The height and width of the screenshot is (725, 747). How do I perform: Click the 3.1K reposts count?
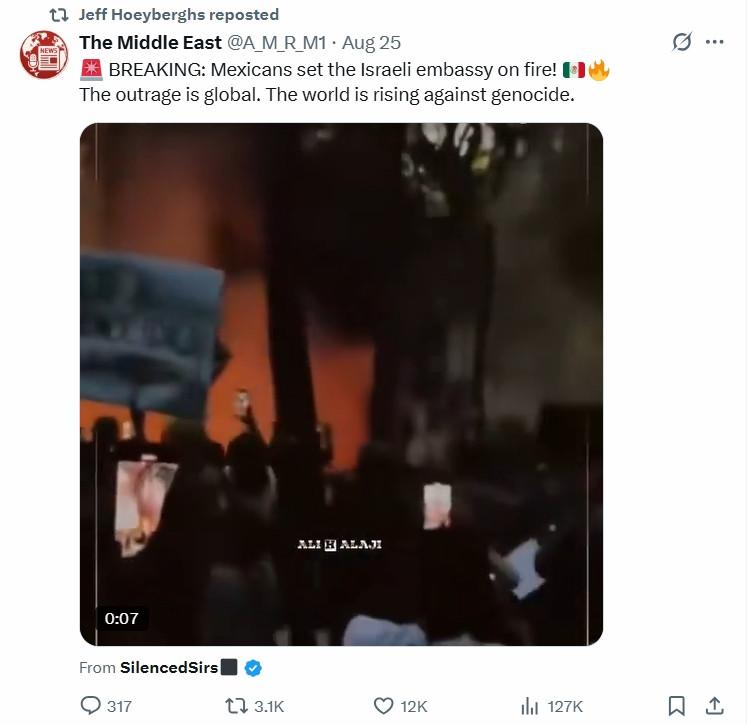[269, 706]
